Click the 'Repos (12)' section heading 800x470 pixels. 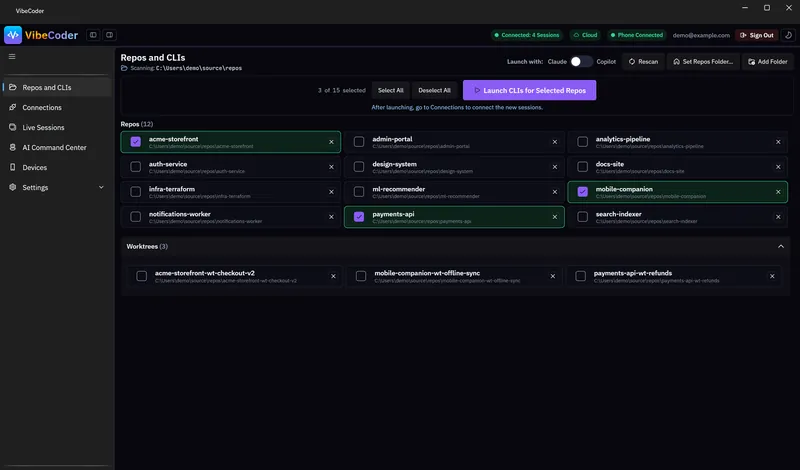(137, 124)
